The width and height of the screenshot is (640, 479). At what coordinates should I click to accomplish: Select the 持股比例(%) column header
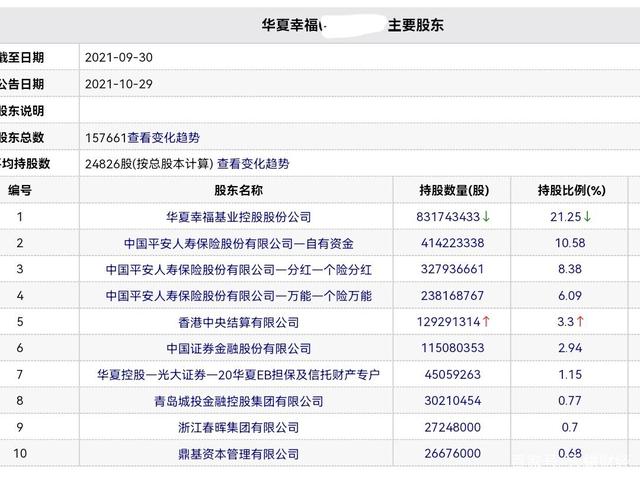pyautogui.click(x=571, y=190)
